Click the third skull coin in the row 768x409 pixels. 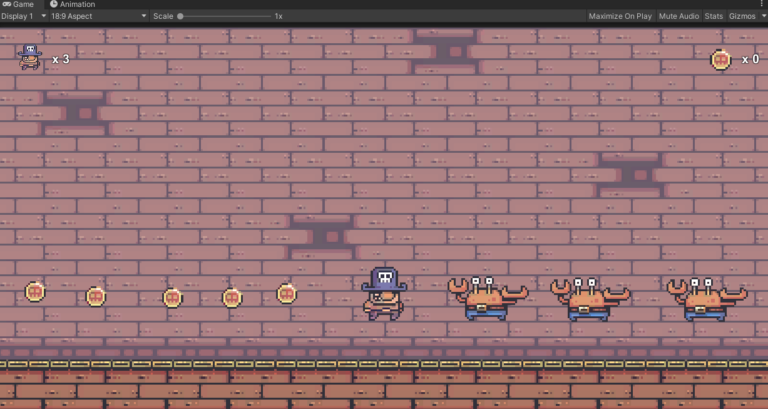[x=172, y=298]
